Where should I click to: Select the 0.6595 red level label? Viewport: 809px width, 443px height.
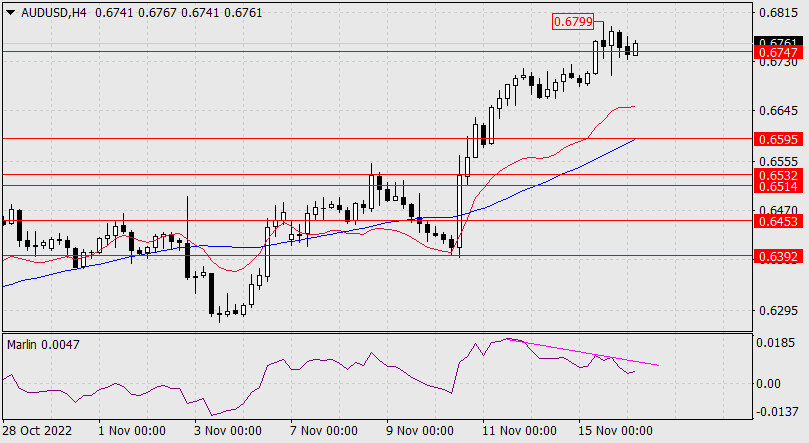pyautogui.click(x=779, y=139)
